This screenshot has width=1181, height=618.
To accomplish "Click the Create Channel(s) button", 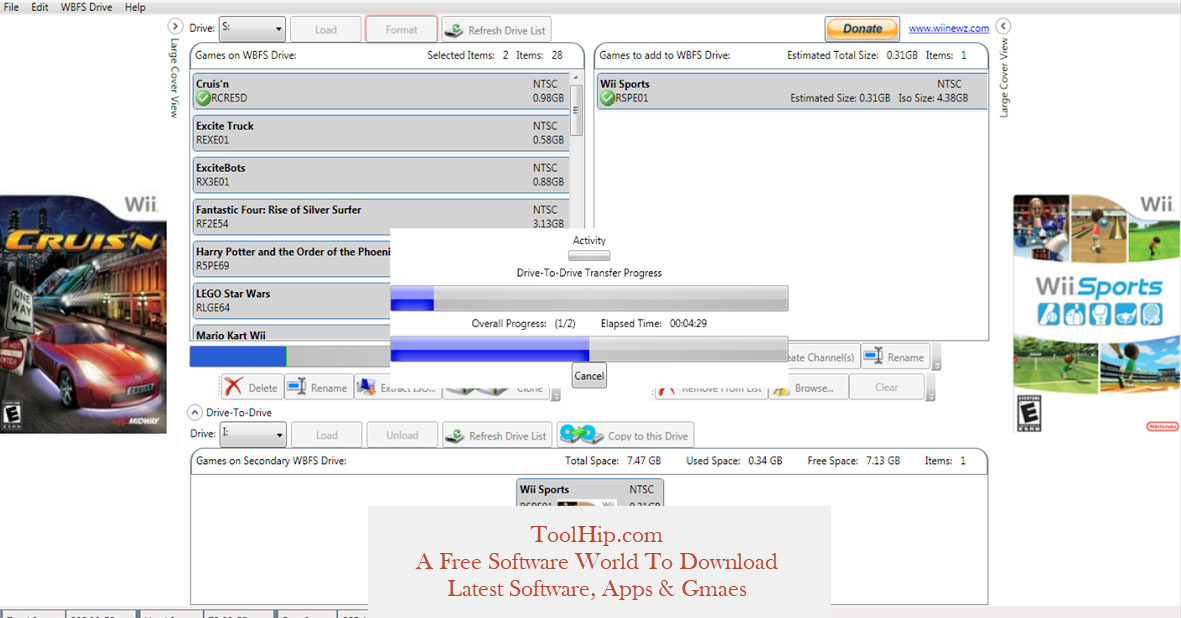I will (x=822, y=357).
